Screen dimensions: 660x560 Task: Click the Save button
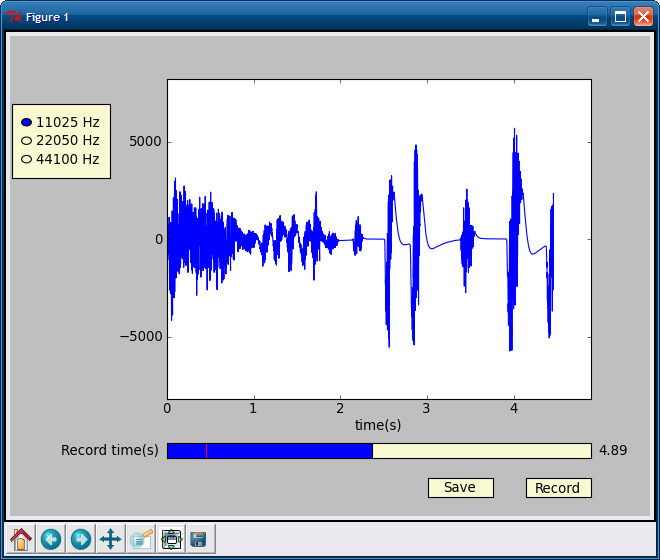pyautogui.click(x=460, y=488)
